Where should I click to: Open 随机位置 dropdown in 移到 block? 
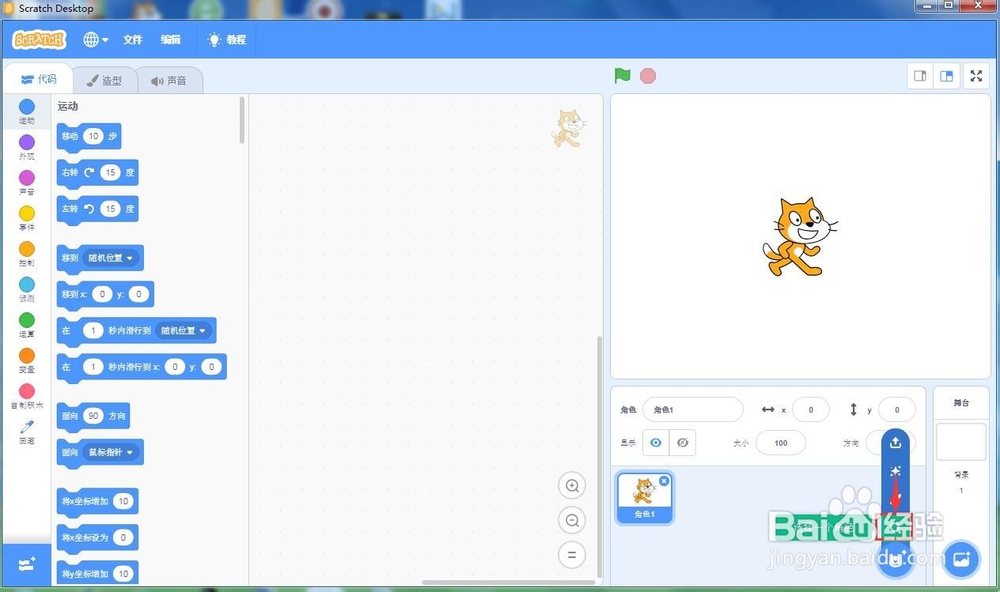pos(111,258)
